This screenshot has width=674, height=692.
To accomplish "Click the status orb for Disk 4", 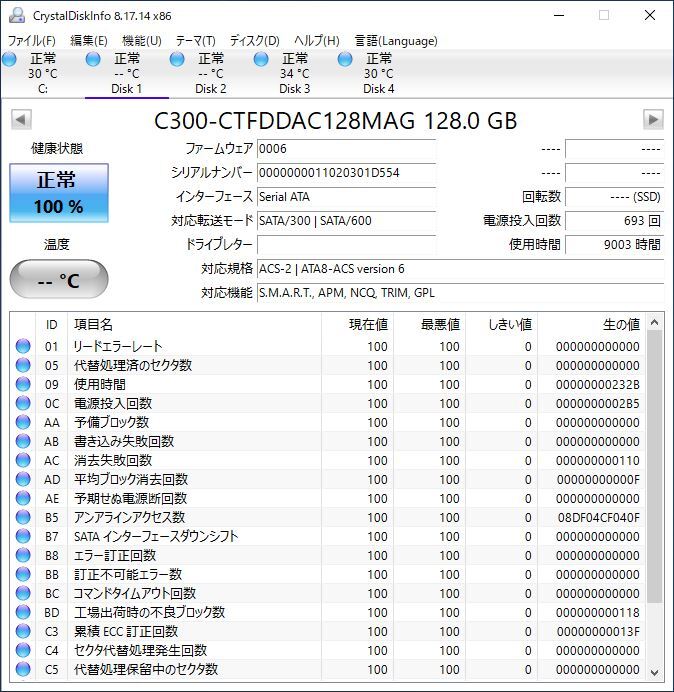I will pyautogui.click(x=345, y=59).
